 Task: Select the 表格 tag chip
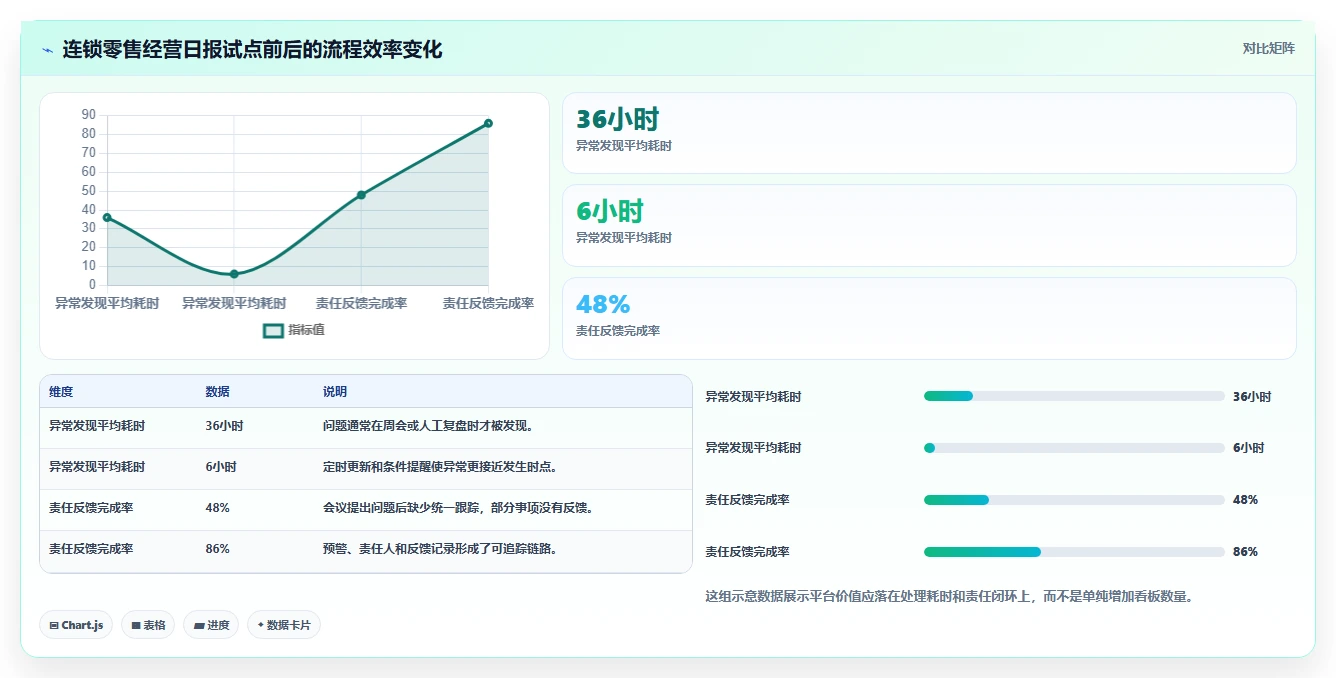tap(148, 625)
